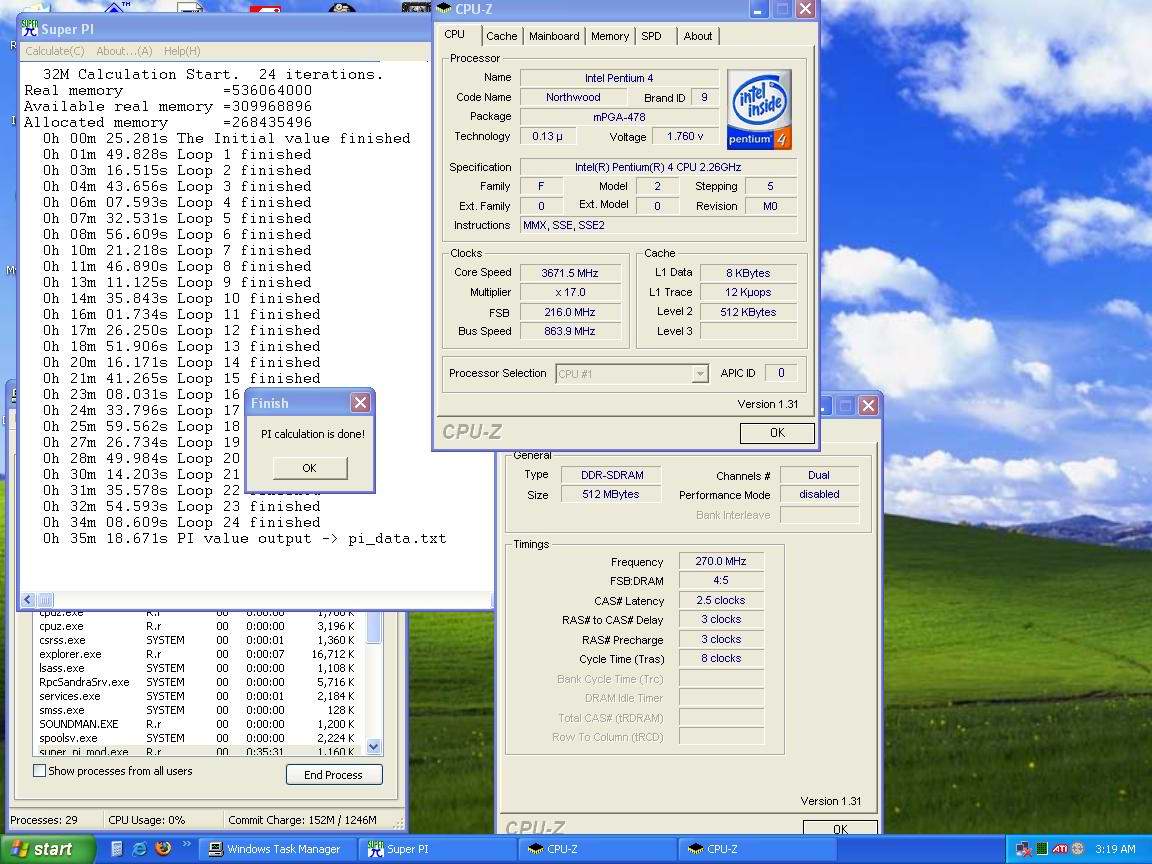Expand quick launch overflow chevron
The image size is (1152, 864).
pos(186,844)
